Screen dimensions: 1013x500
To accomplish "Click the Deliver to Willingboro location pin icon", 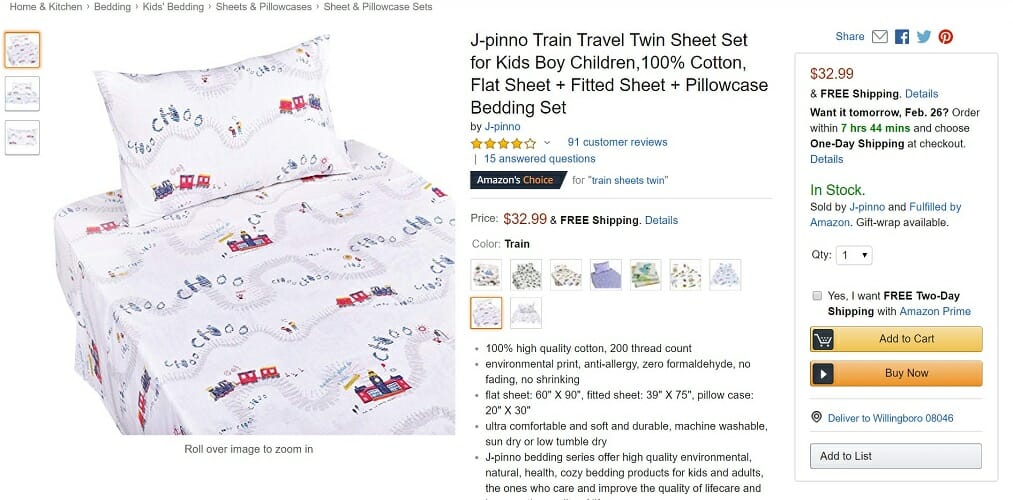I will [816, 417].
